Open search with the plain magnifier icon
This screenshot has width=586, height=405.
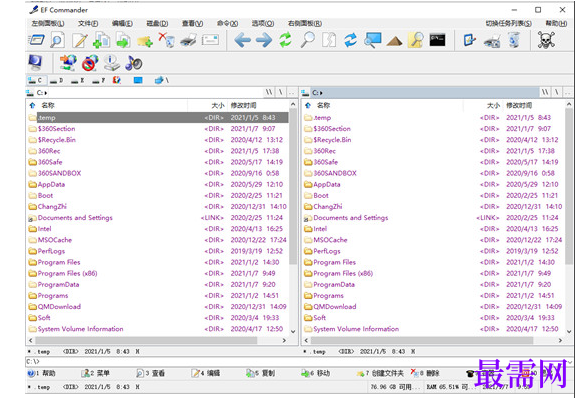point(307,40)
